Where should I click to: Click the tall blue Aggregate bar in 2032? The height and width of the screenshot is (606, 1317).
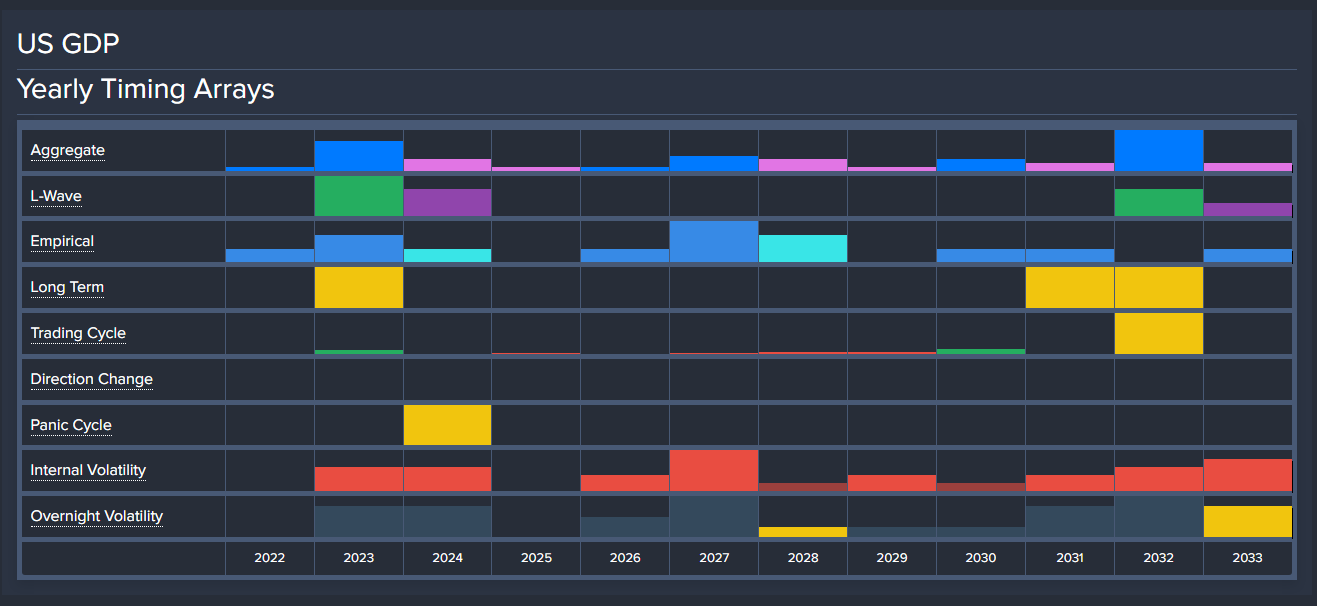(x=1158, y=151)
